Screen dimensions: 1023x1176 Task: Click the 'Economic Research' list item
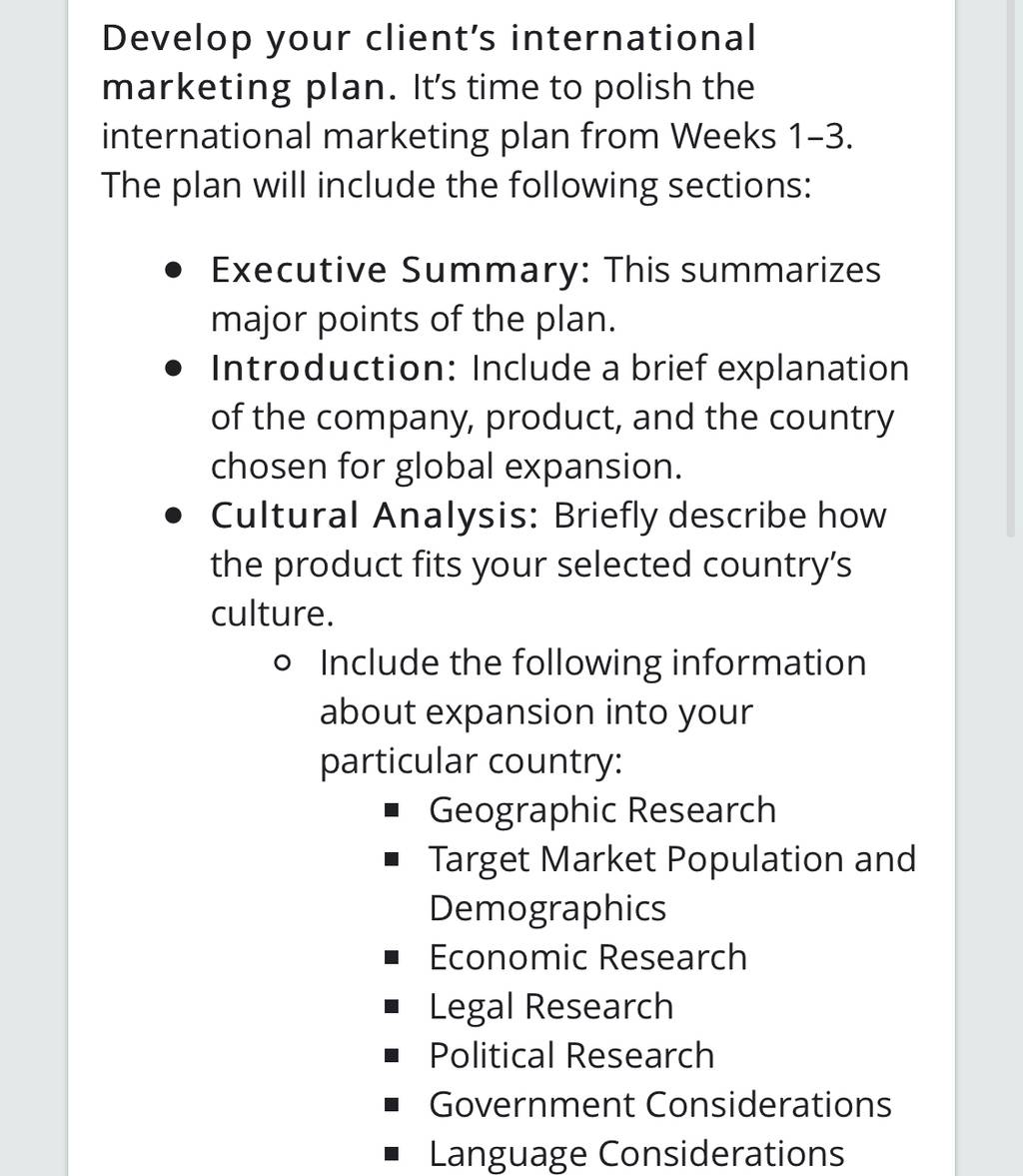coord(588,958)
